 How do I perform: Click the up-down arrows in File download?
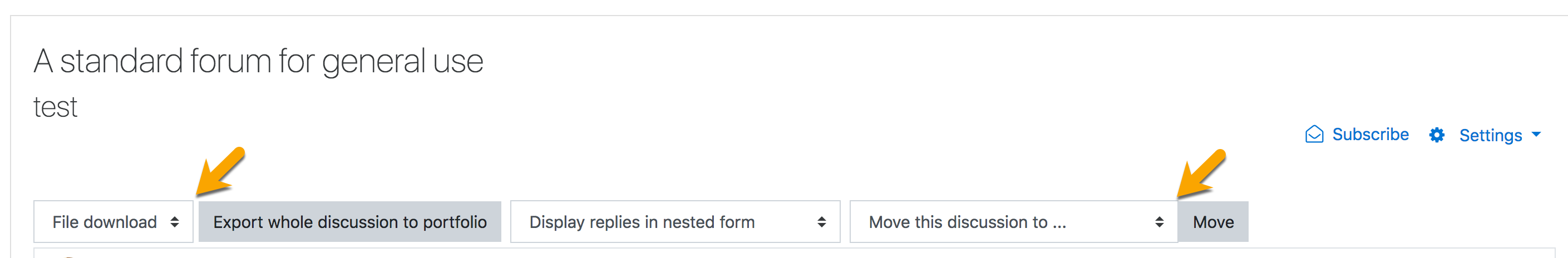pos(175,222)
